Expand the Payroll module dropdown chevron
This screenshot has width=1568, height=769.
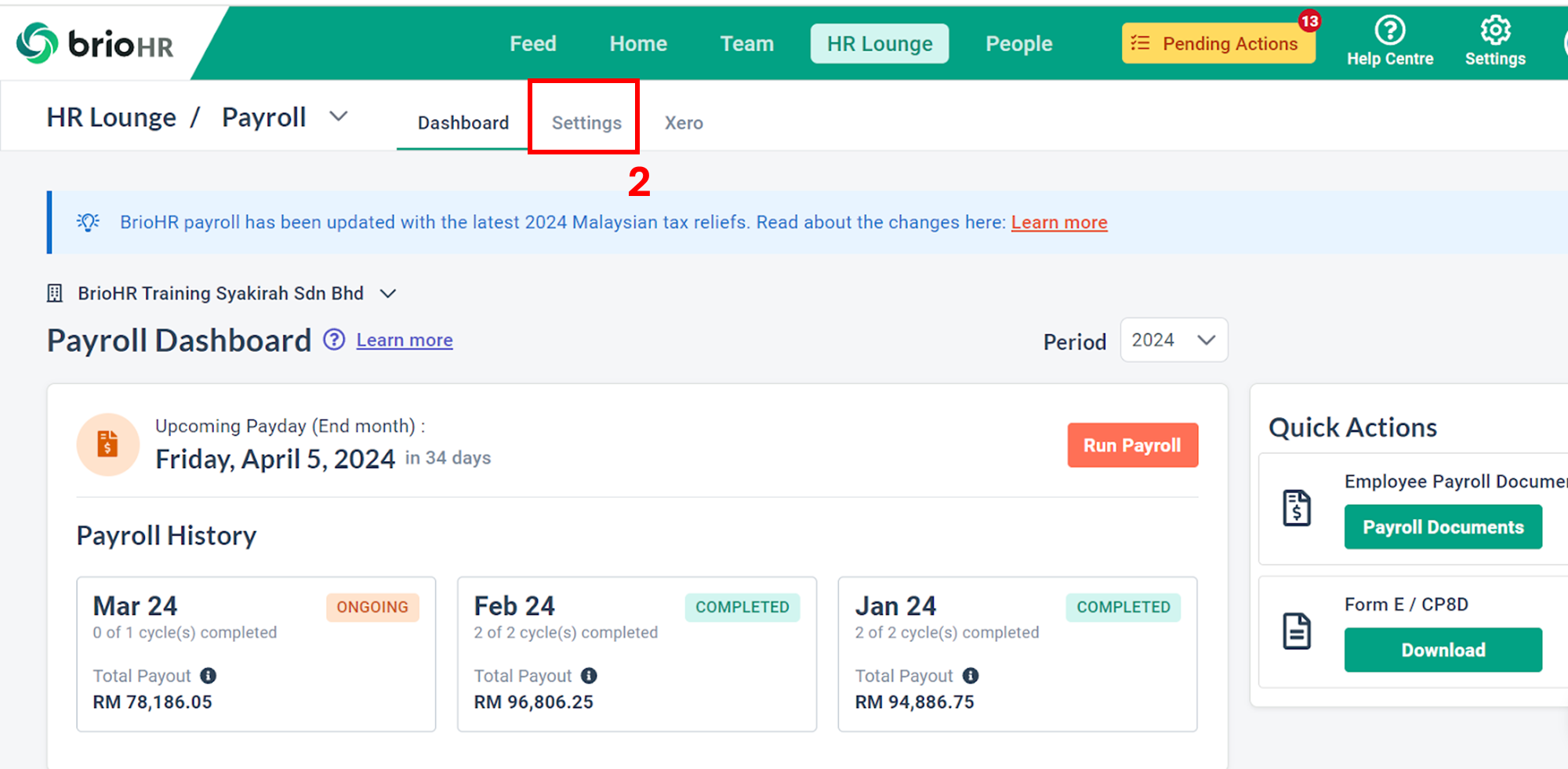pos(339,117)
